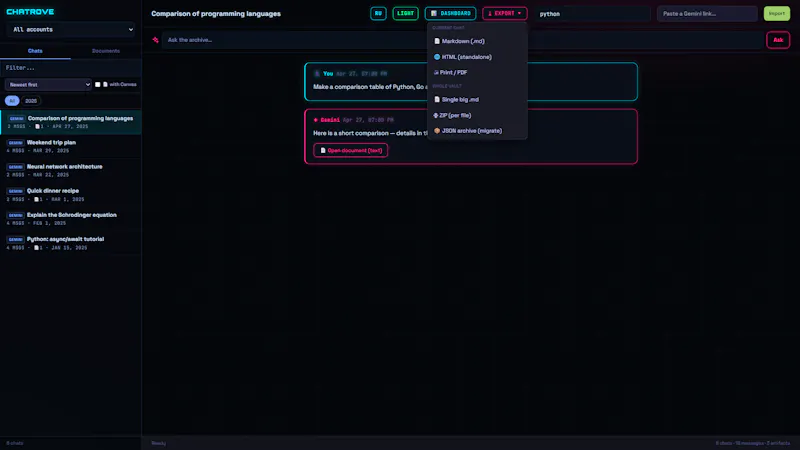Click the chart icon on the Dashboard button

pyautogui.click(x=434, y=13)
